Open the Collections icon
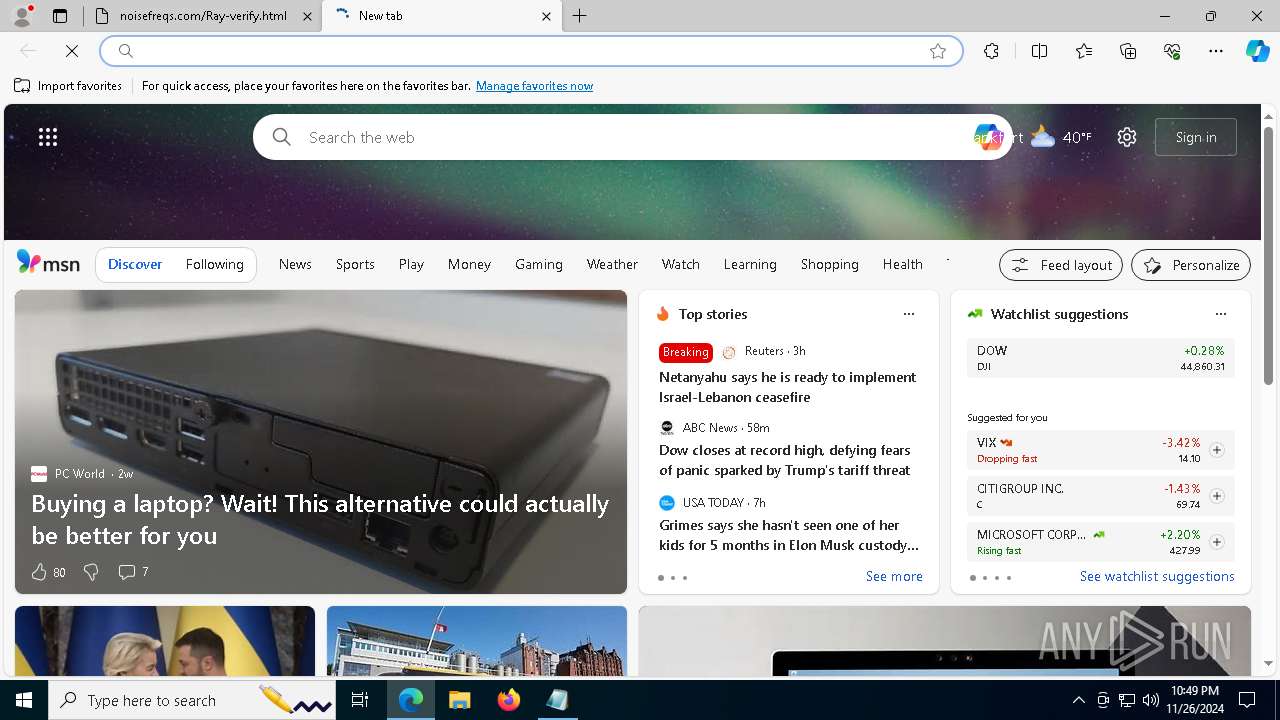1280x720 pixels. 1128,51
